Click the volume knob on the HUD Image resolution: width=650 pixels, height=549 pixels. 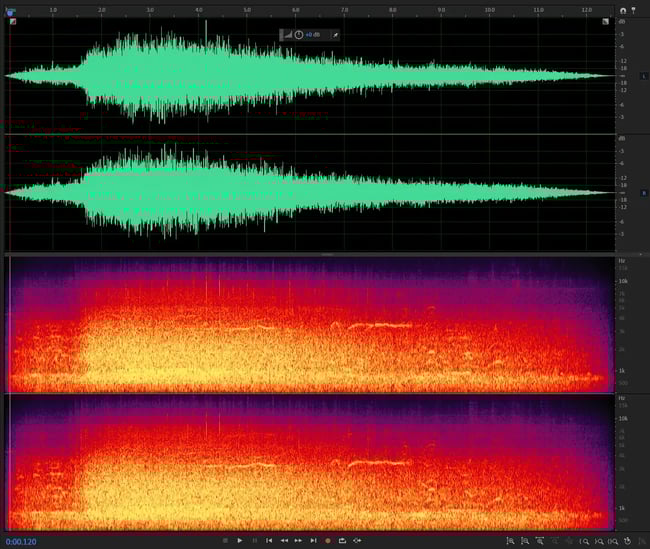pos(298,34)
